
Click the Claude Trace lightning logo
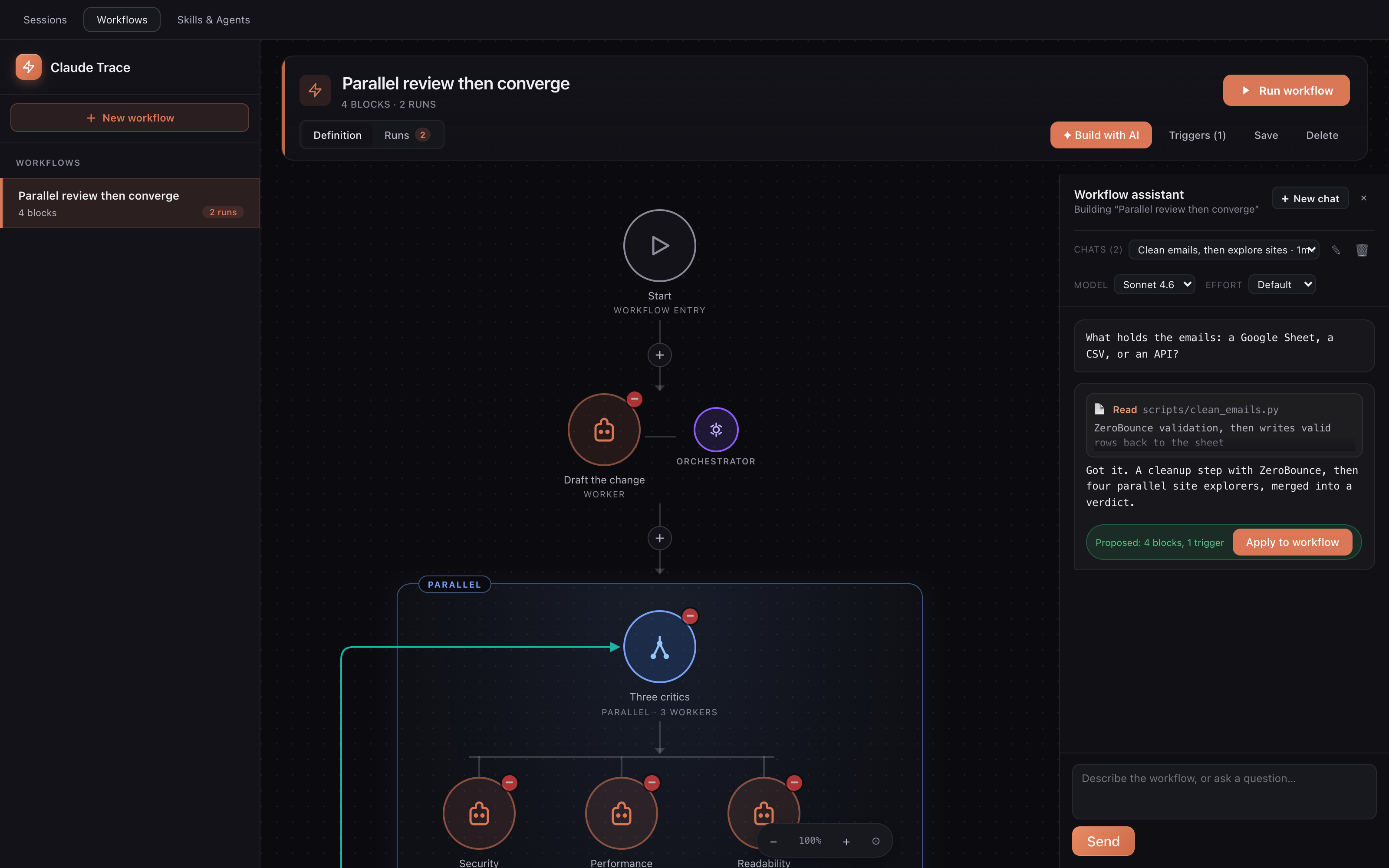coord(29,67)
